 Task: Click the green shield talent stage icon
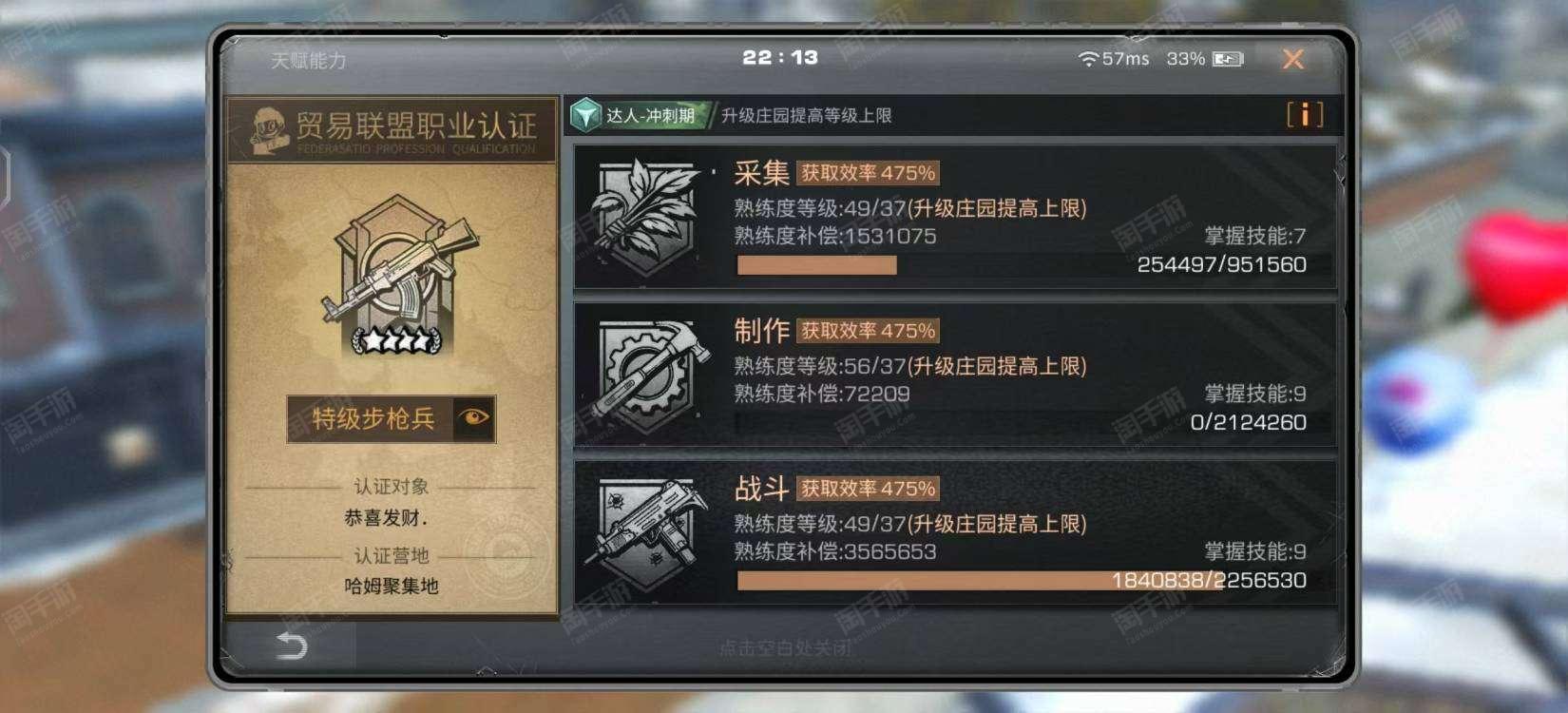[585, 115]
